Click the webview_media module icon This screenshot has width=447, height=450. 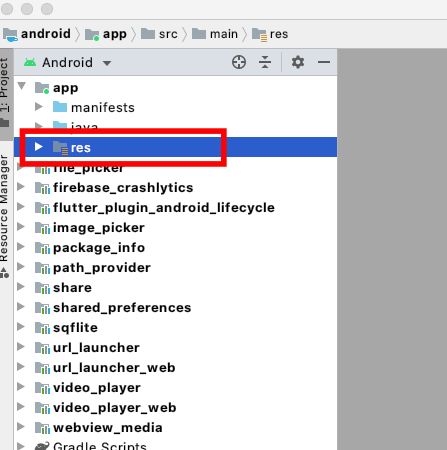pos(42,428)
